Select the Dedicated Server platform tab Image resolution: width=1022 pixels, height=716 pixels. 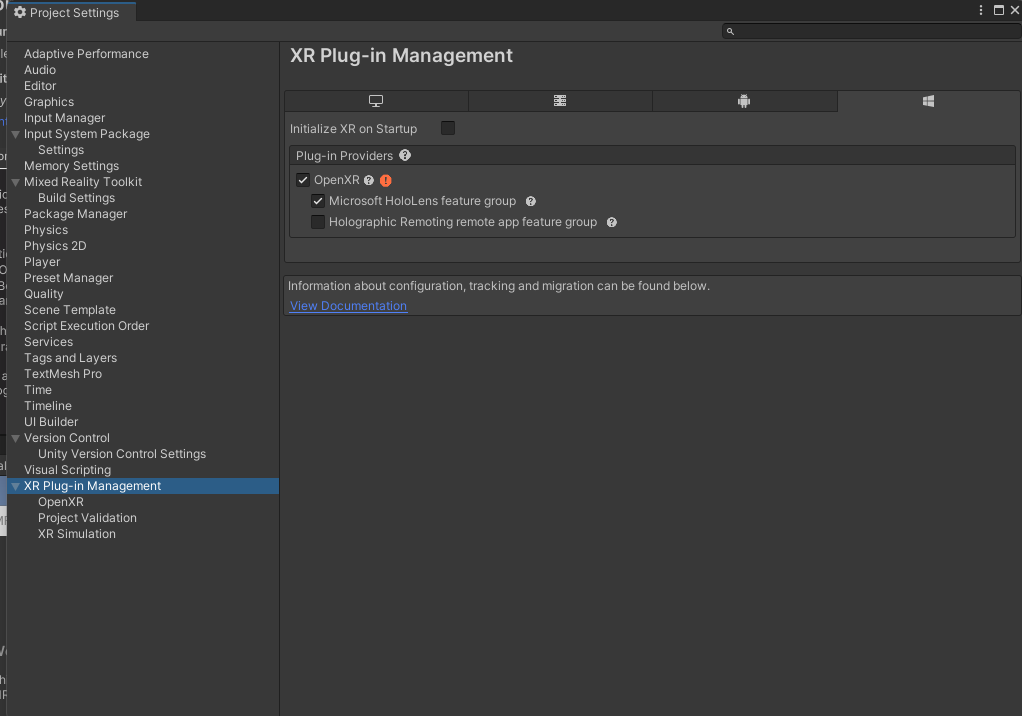coord(560,101)
